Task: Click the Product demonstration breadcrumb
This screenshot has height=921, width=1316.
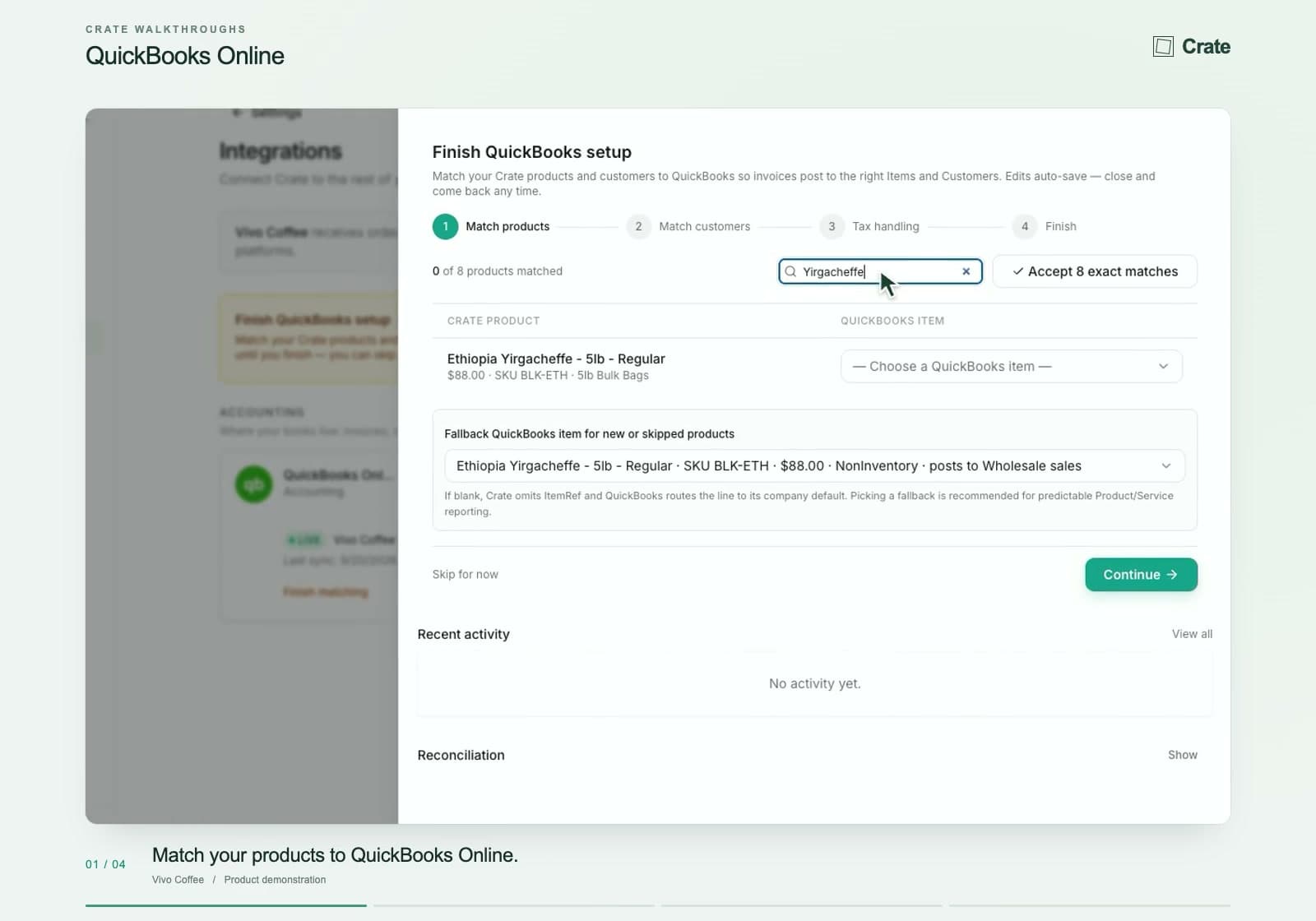Action: click(275, 880)
